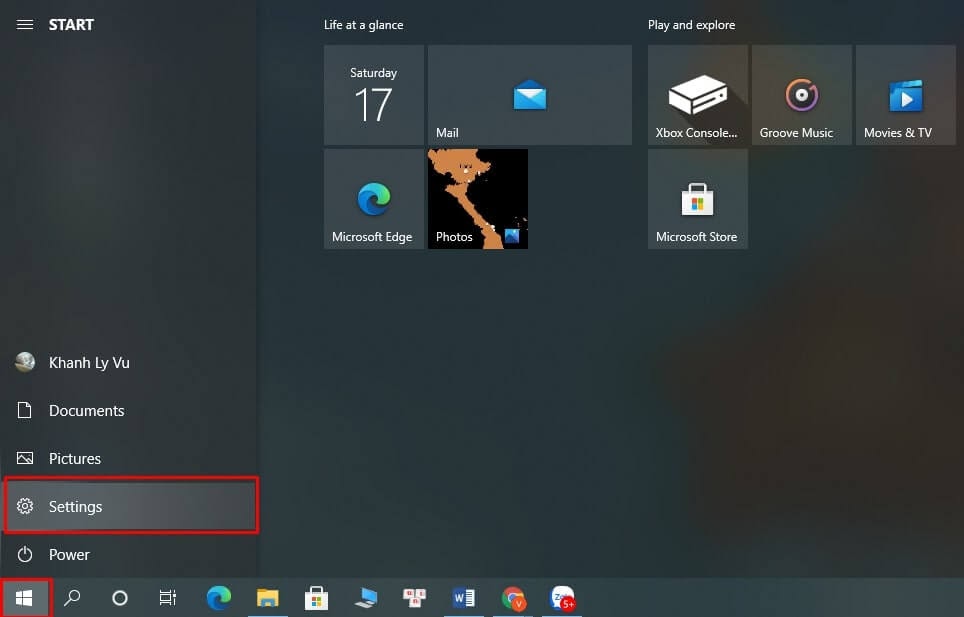This screenshot has height=617, width=964.
Task: Open the Microsoft Store tile
Action: tap(698, 199)
